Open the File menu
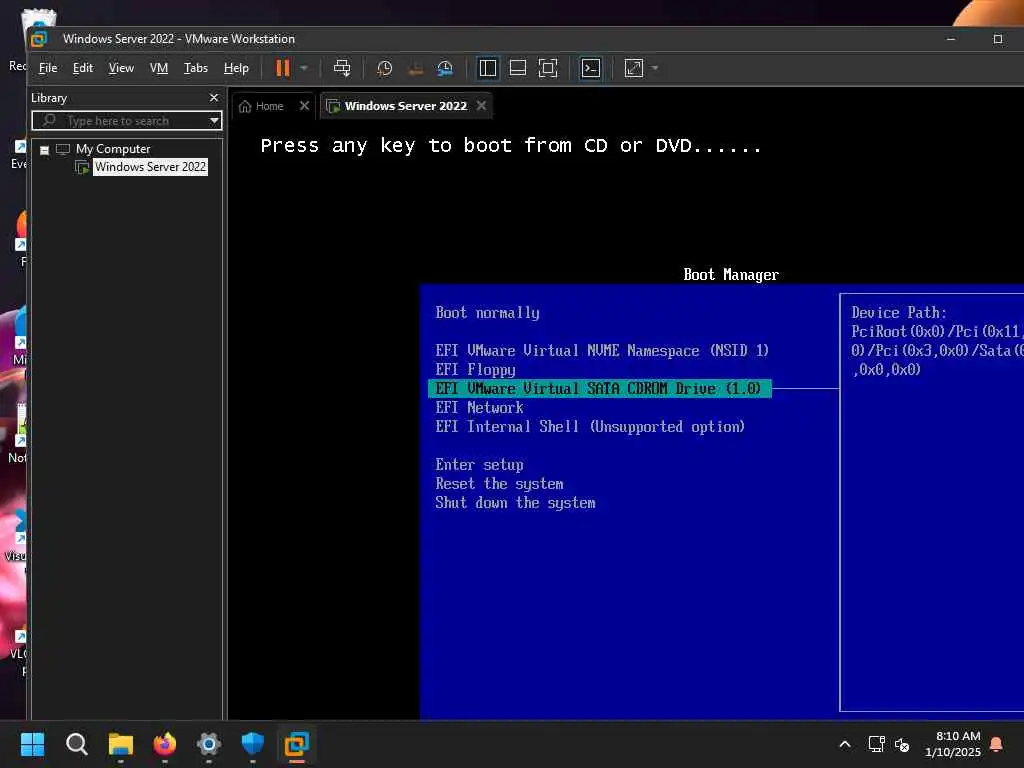1024x768 pixels. 48,68
